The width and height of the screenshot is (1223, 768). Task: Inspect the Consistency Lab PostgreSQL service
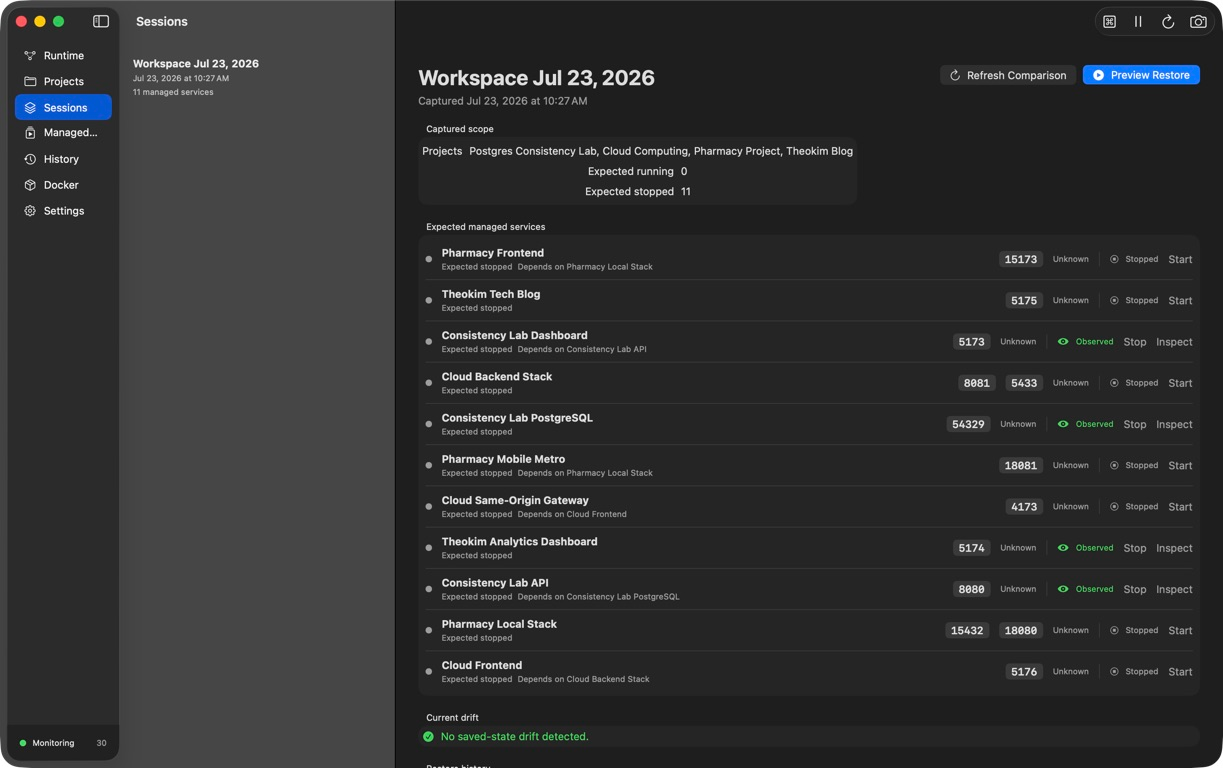coord(1174,424)
